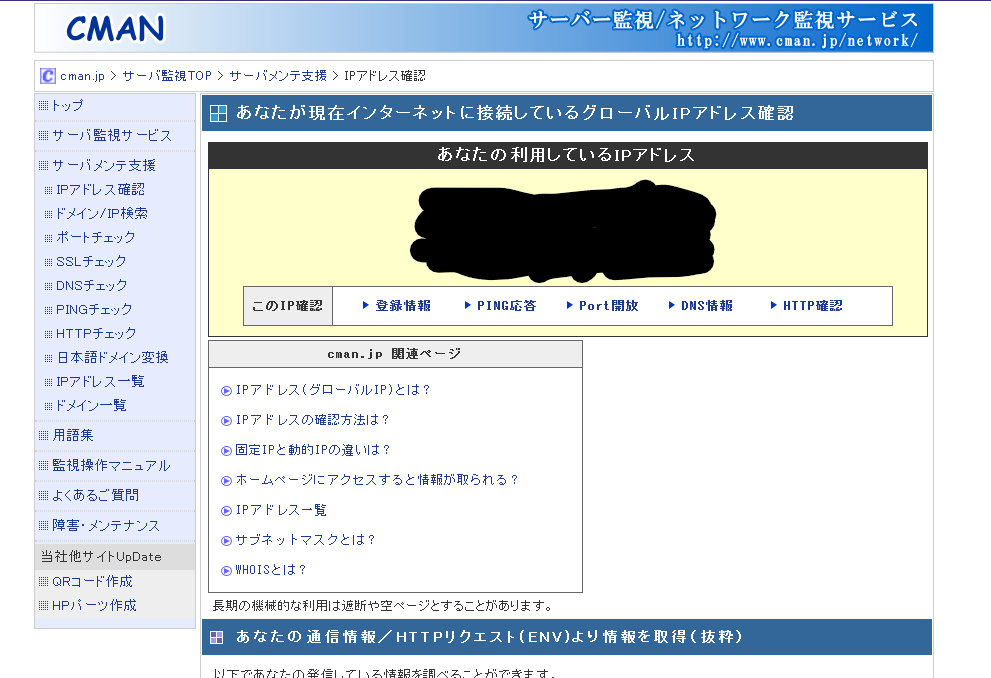The image size is (991, 678).
Task: Click arrow icon beside PING応答
Action: (x=468, y=305)
